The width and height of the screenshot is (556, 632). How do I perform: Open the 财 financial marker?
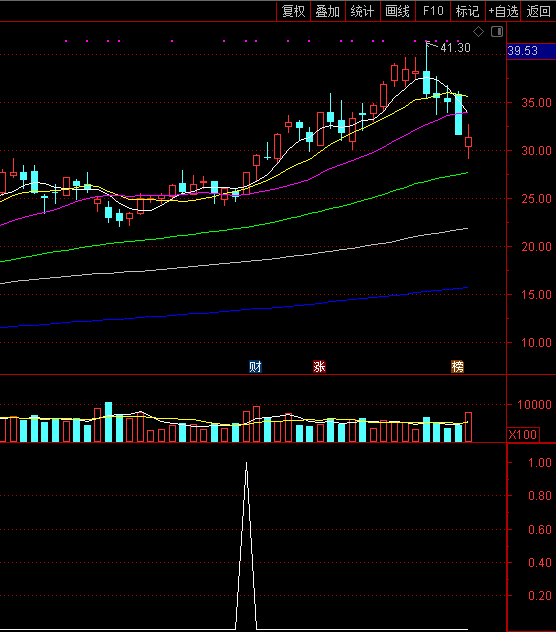(x=255, y=366)
